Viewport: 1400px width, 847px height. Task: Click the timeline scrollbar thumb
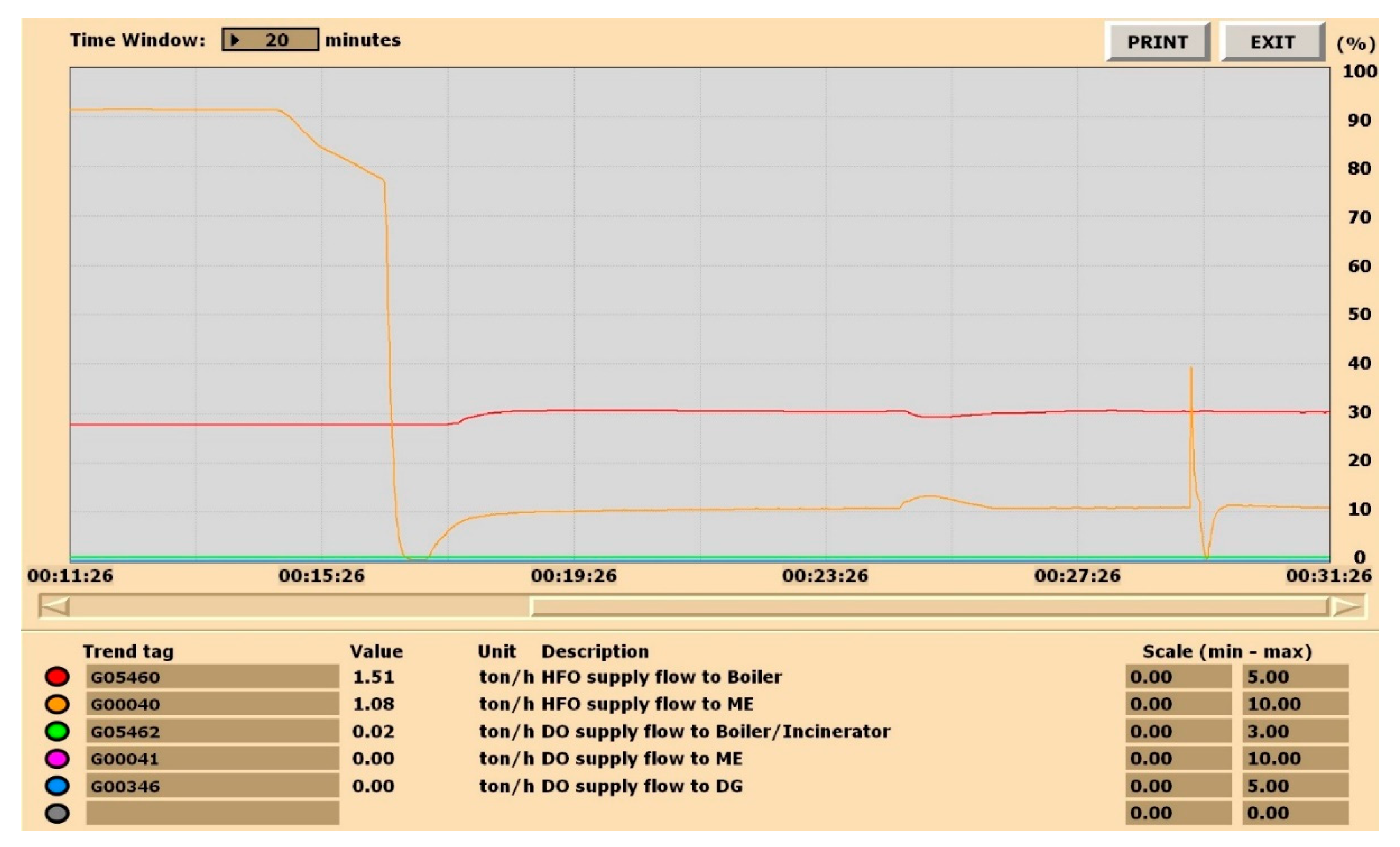click(929, 607)
